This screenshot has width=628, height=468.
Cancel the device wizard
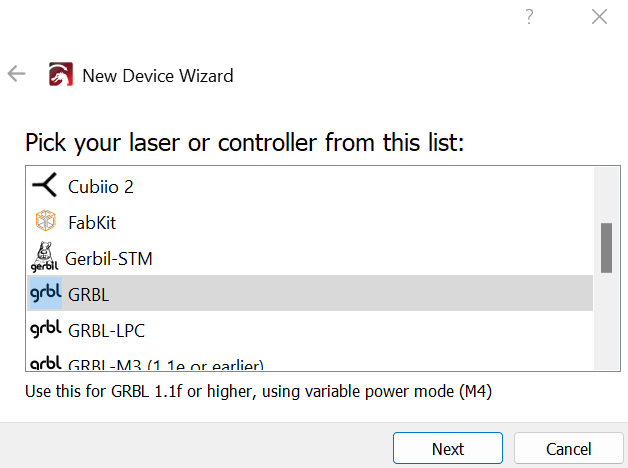coord(568,449)
